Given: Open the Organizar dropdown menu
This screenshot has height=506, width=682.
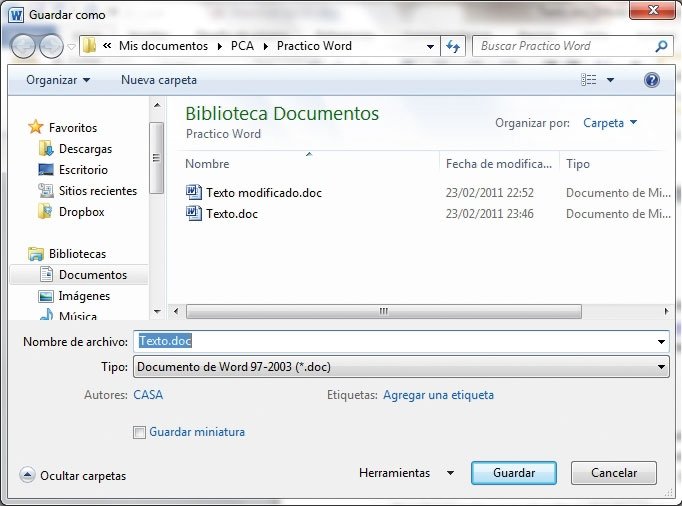Looking at the screenshot, I should tap(58, 80).
